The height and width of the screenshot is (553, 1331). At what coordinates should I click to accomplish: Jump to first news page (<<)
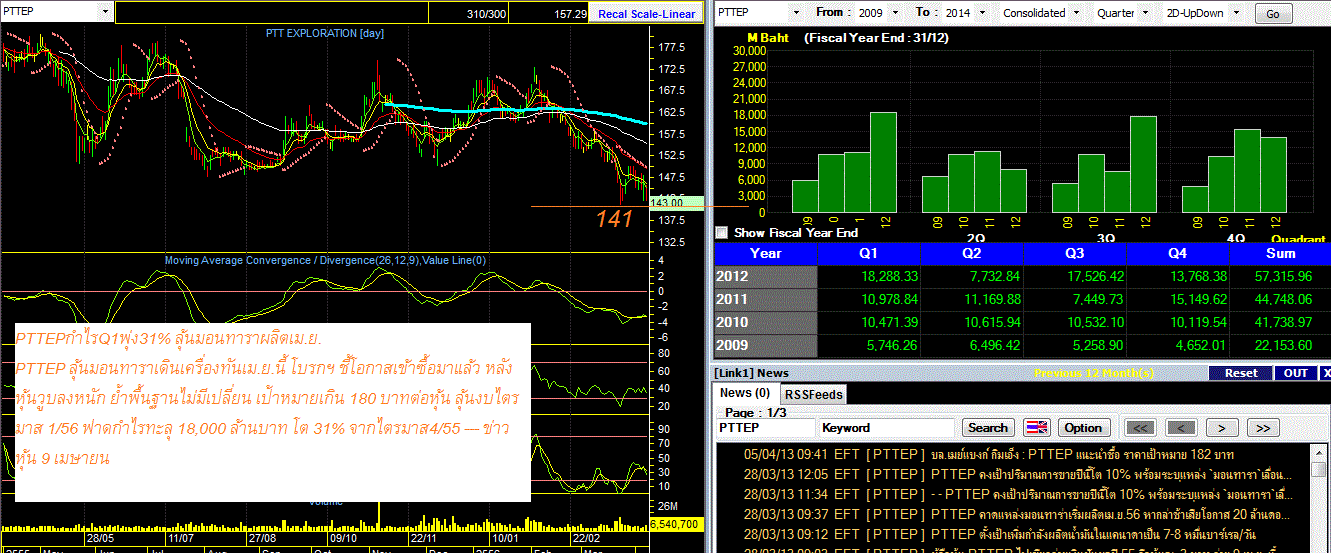click(x=1141, y=428)
